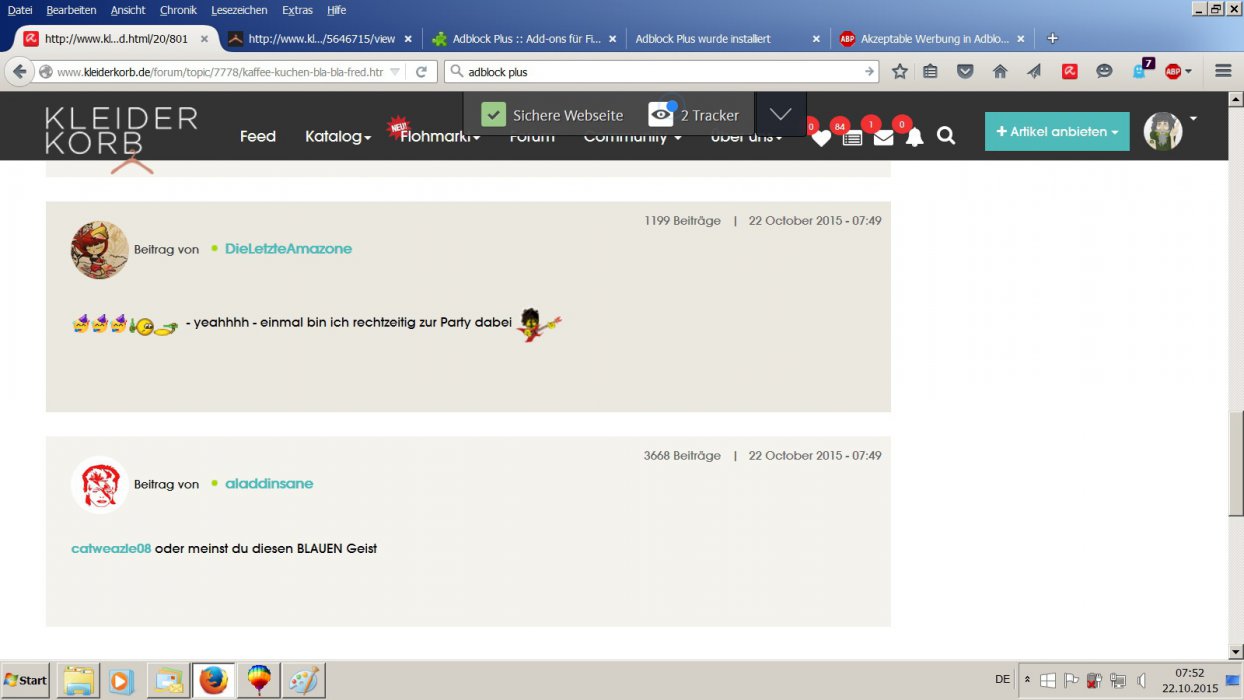Open Adblock Plus dropdown arrow

coord(1188,72)
